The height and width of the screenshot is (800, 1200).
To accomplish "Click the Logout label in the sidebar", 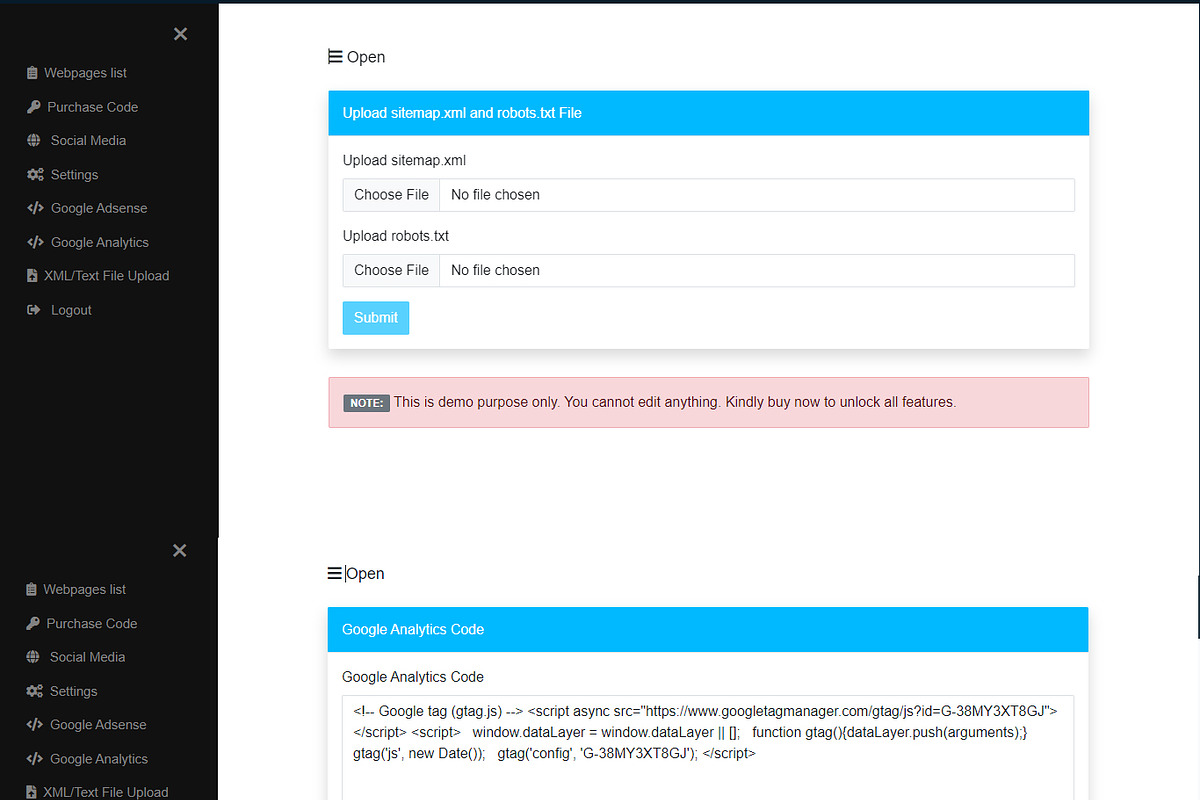I will click(x=71, y=310).
